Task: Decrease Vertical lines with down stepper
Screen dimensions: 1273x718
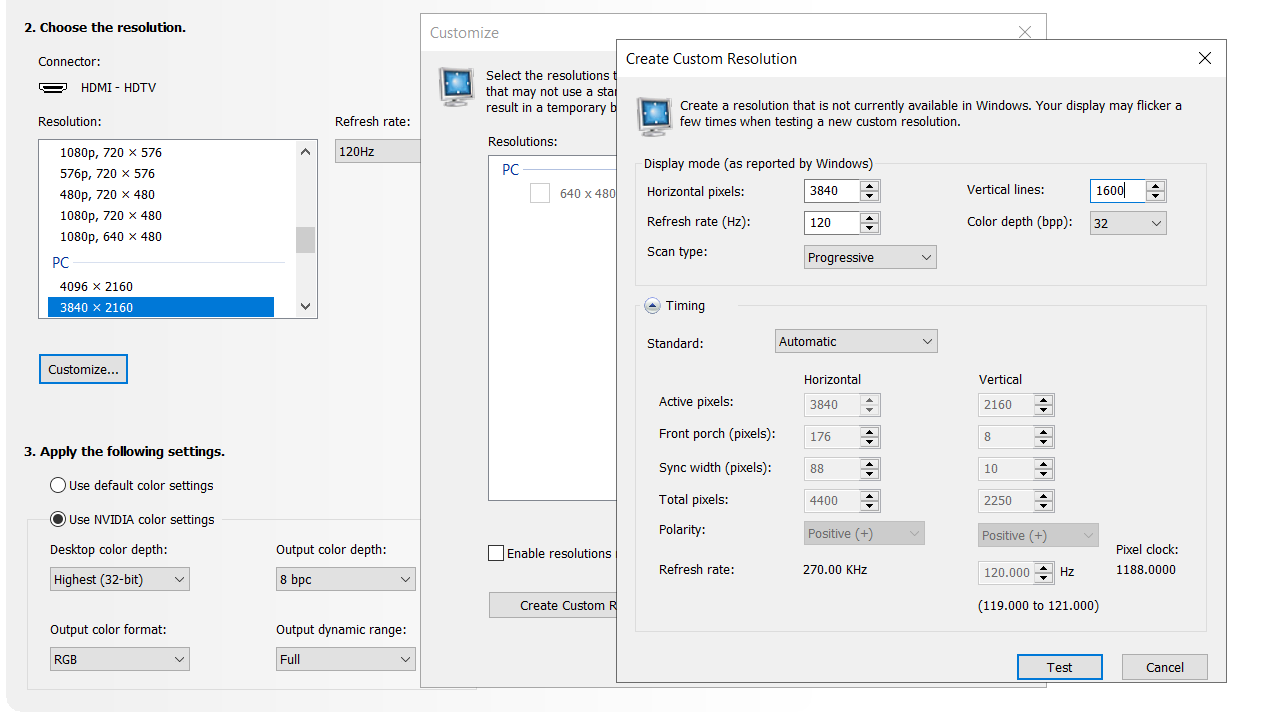Action: pyautogui.click(x=1156, y=196)
